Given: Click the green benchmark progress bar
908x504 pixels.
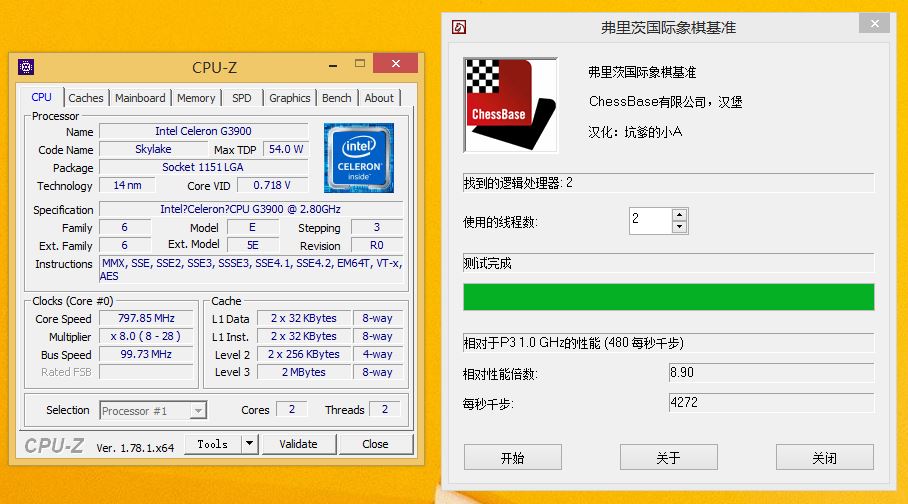Looking at the screenshot, I should click(x=668, y=297).
